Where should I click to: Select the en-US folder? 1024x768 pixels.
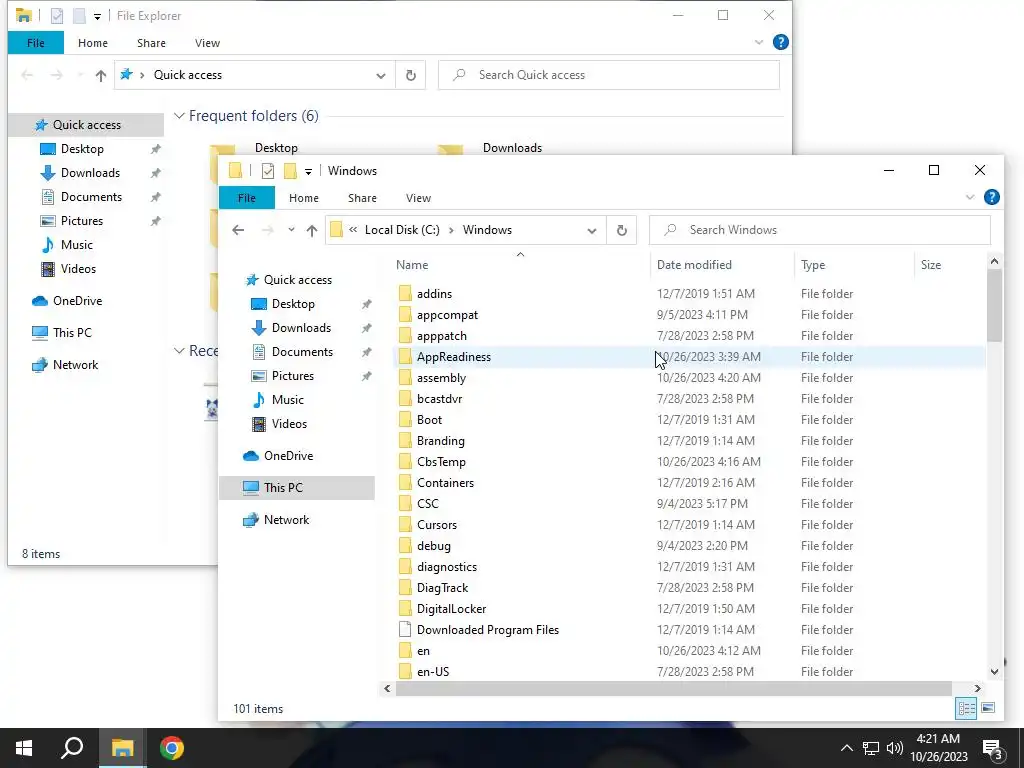pyautogui.click(x=433, y=671)
